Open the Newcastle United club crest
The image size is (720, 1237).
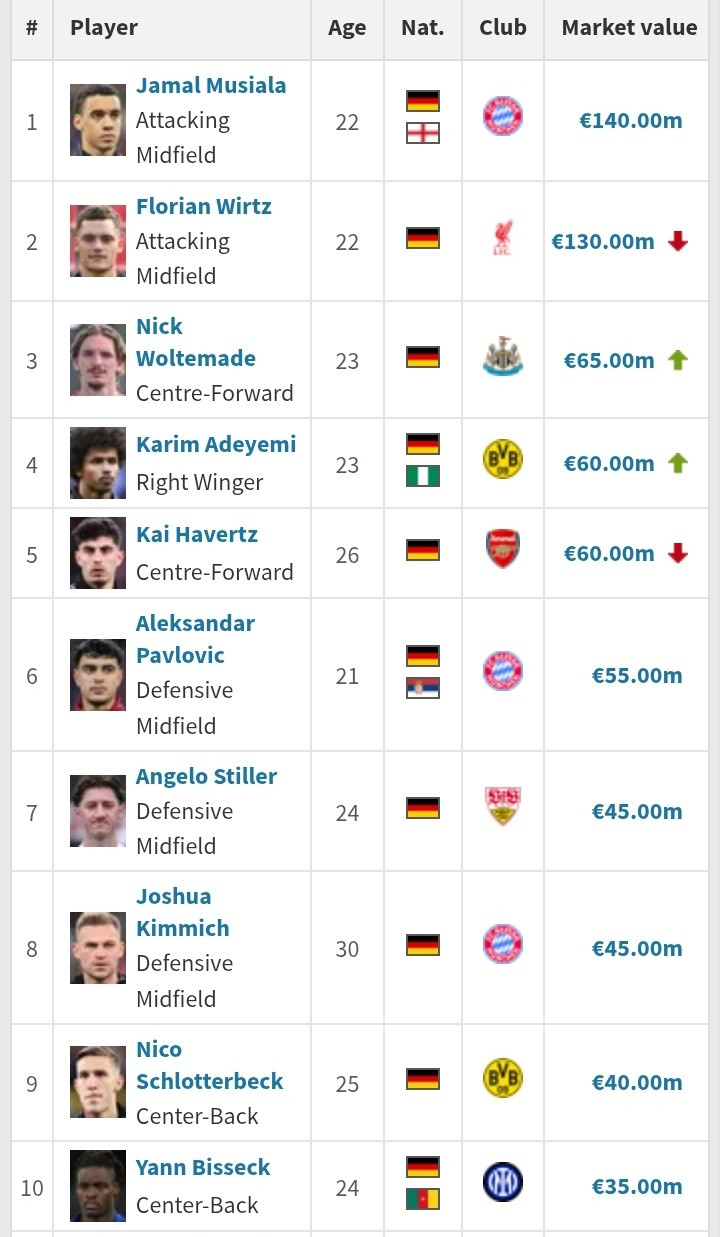click(502, 357)
